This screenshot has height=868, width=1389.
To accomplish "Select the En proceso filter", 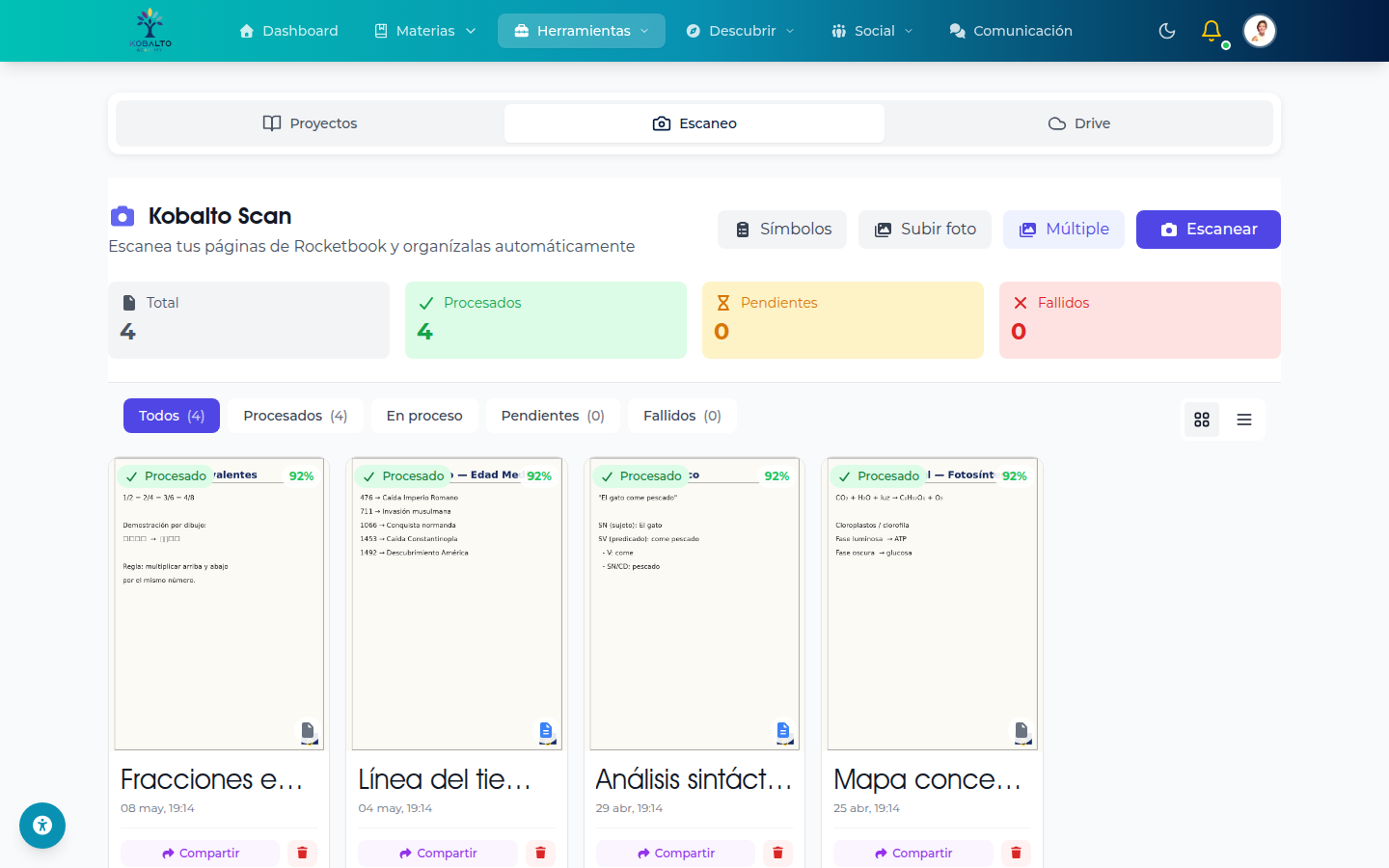I will click(x=424, y=416).
